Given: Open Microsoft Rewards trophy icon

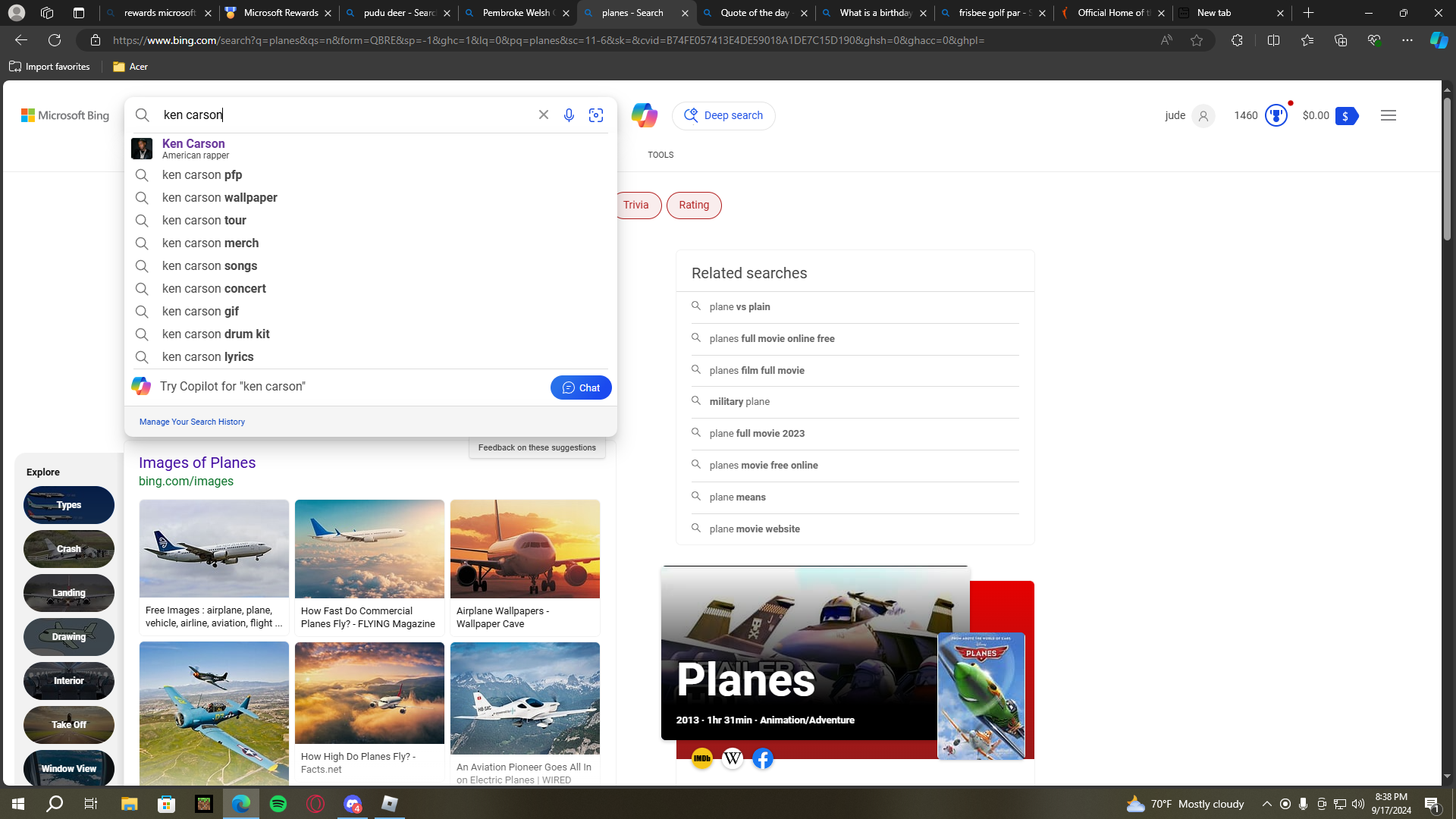Looking at the screenshot, I should tap(1276, 115).
